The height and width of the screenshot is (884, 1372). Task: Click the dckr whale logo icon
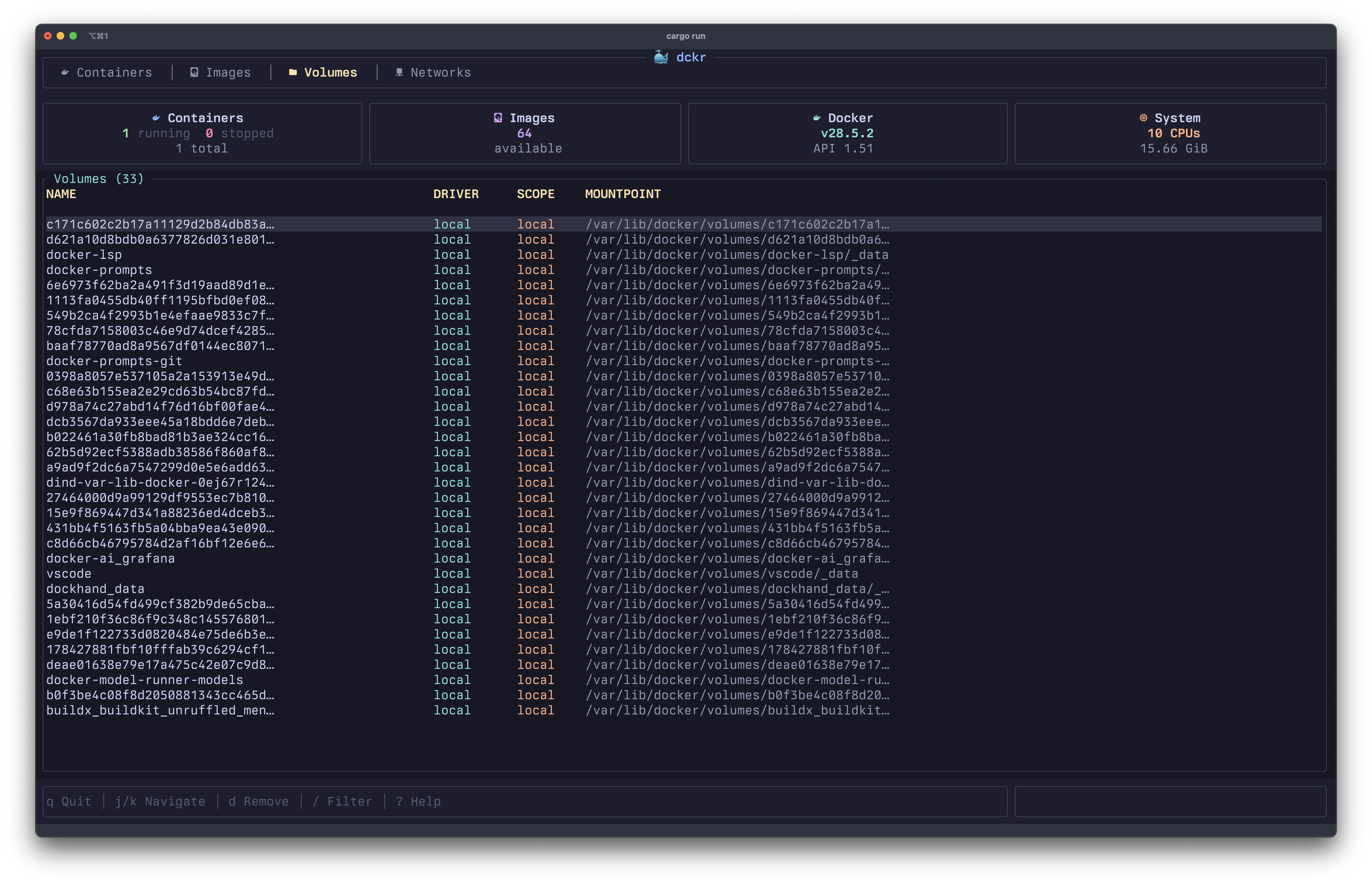661,57
